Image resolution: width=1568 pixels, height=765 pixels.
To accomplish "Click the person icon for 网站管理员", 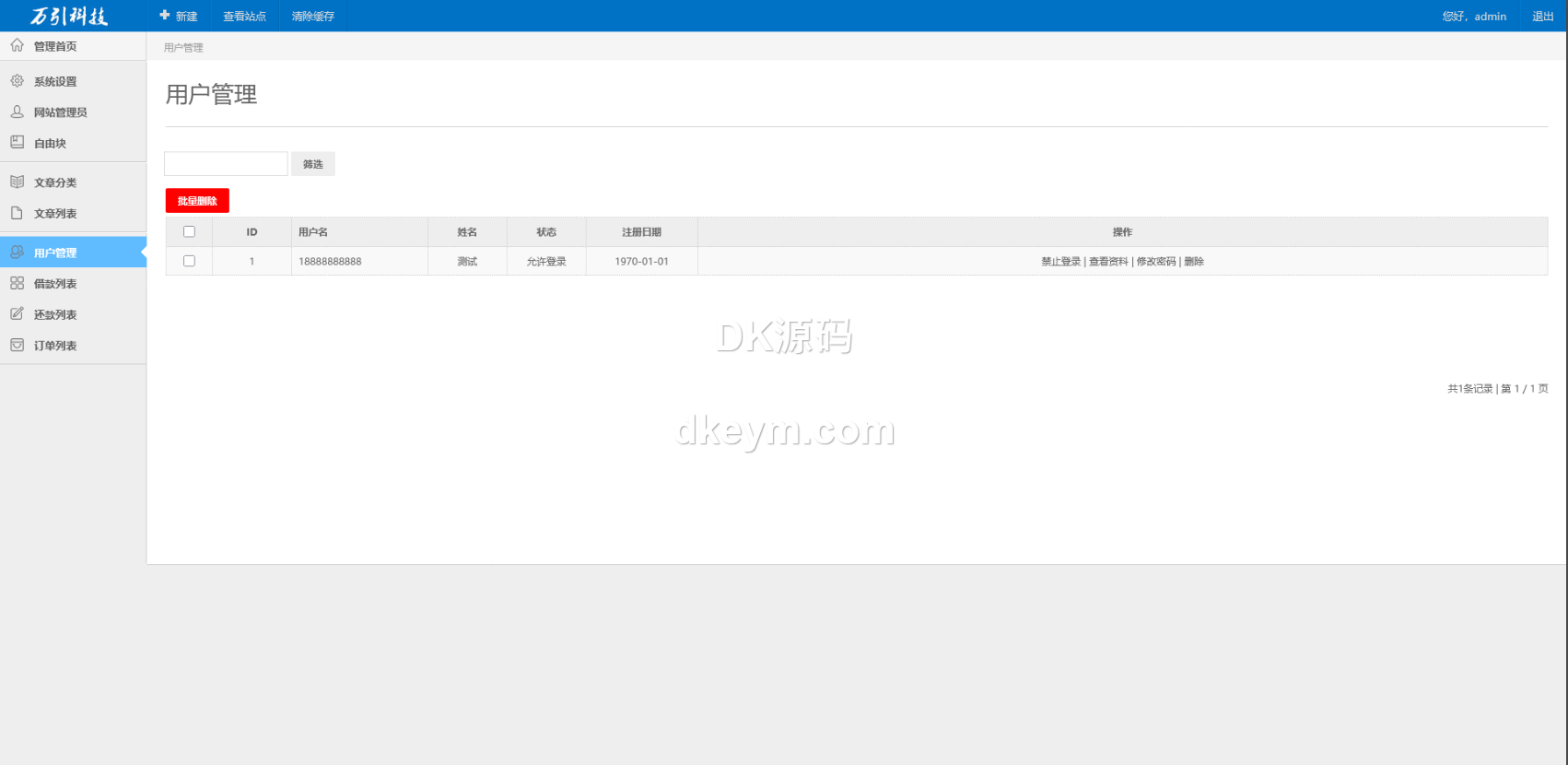I will 17,112.
